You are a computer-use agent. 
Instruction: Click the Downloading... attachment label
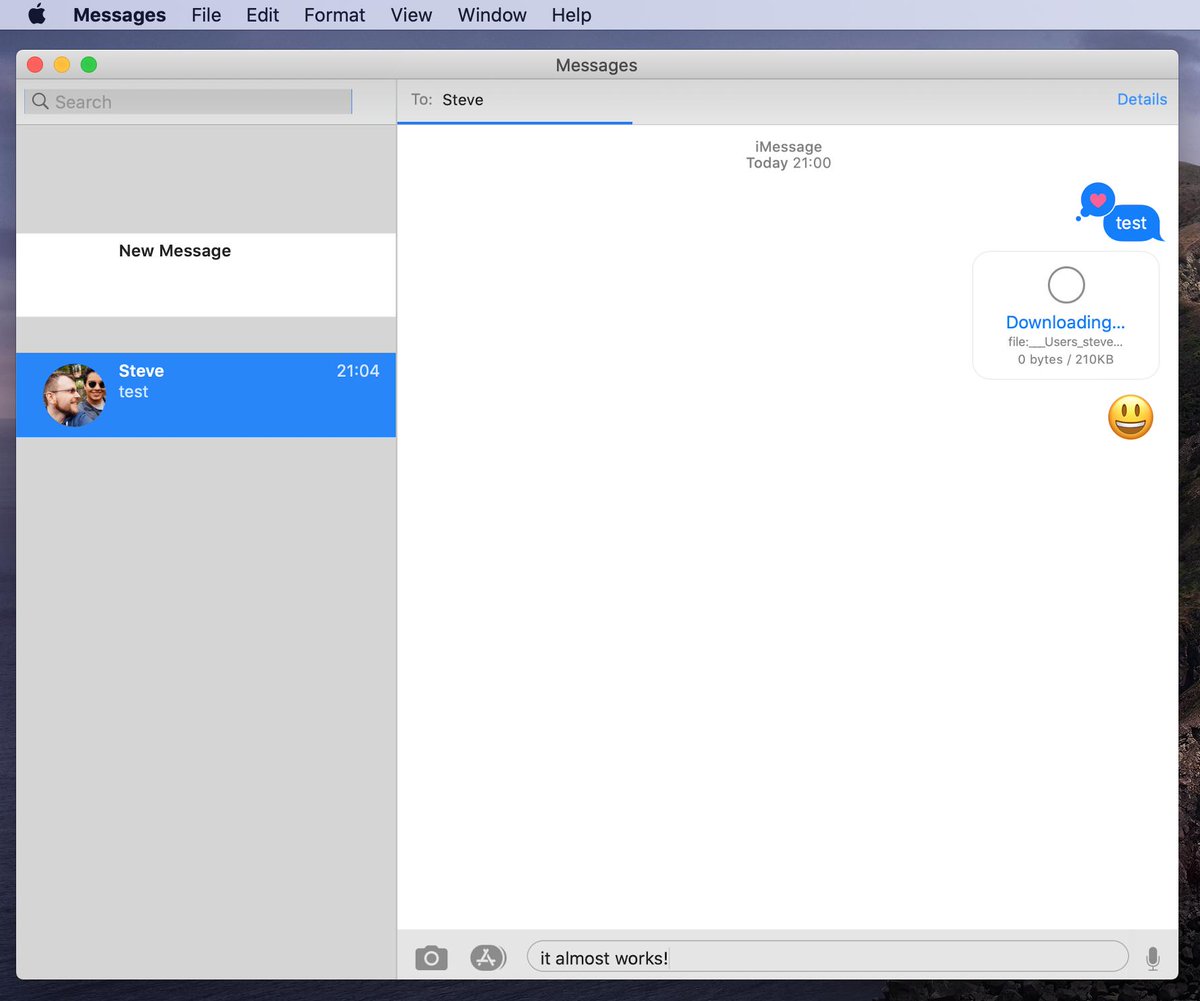(x=1065, y=322)
